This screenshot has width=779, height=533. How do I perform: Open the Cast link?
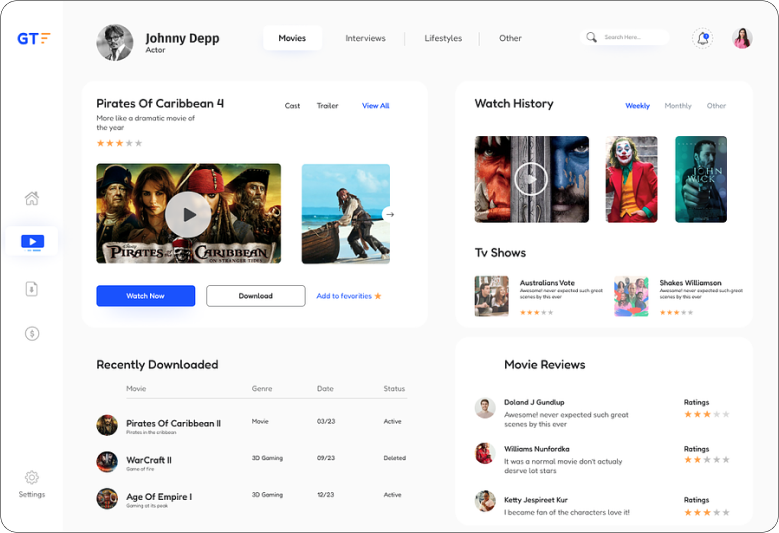[x=292, y=106]
